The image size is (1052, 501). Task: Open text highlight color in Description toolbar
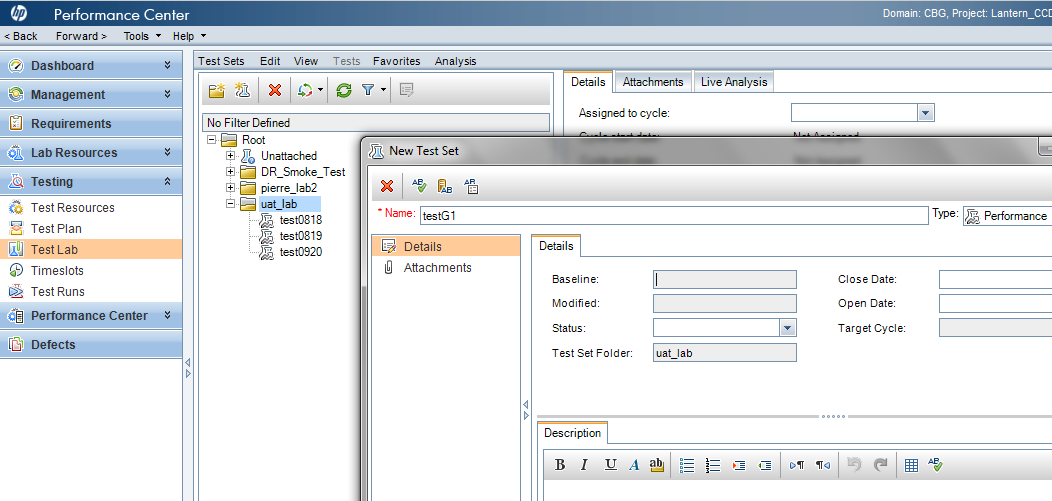tap(657, 465)
